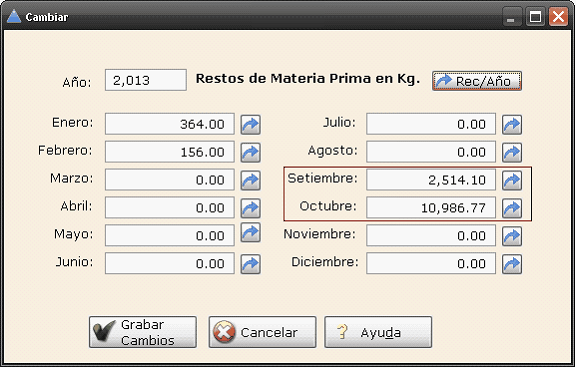Select the Diciembre value field
The width and height of the screenshot is (577, 368).
click(431, 263)
